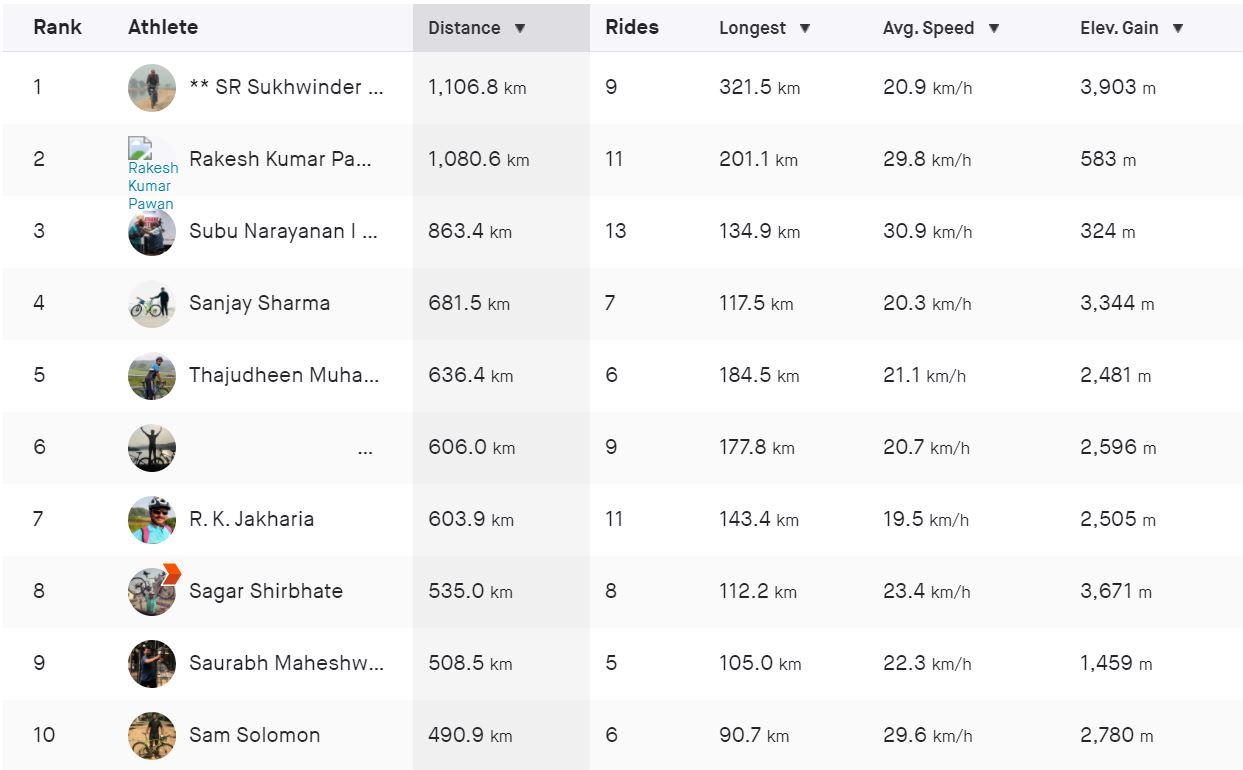Open the Thajudheen Muha... athlete link
The width and height of the screenshot is (1243, 770).
[284, 375]
